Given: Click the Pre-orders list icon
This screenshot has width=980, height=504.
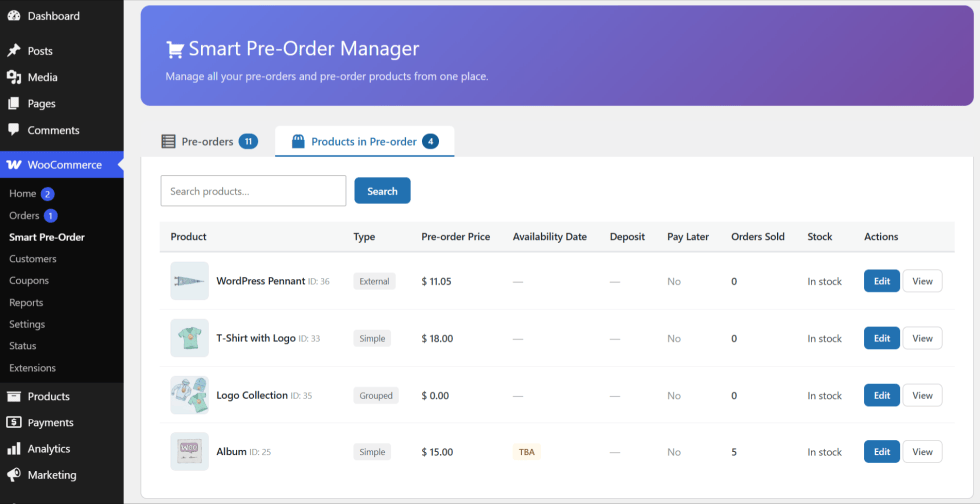Looking at the screenshot, I should pyautogui.click(x=168, y=141).
